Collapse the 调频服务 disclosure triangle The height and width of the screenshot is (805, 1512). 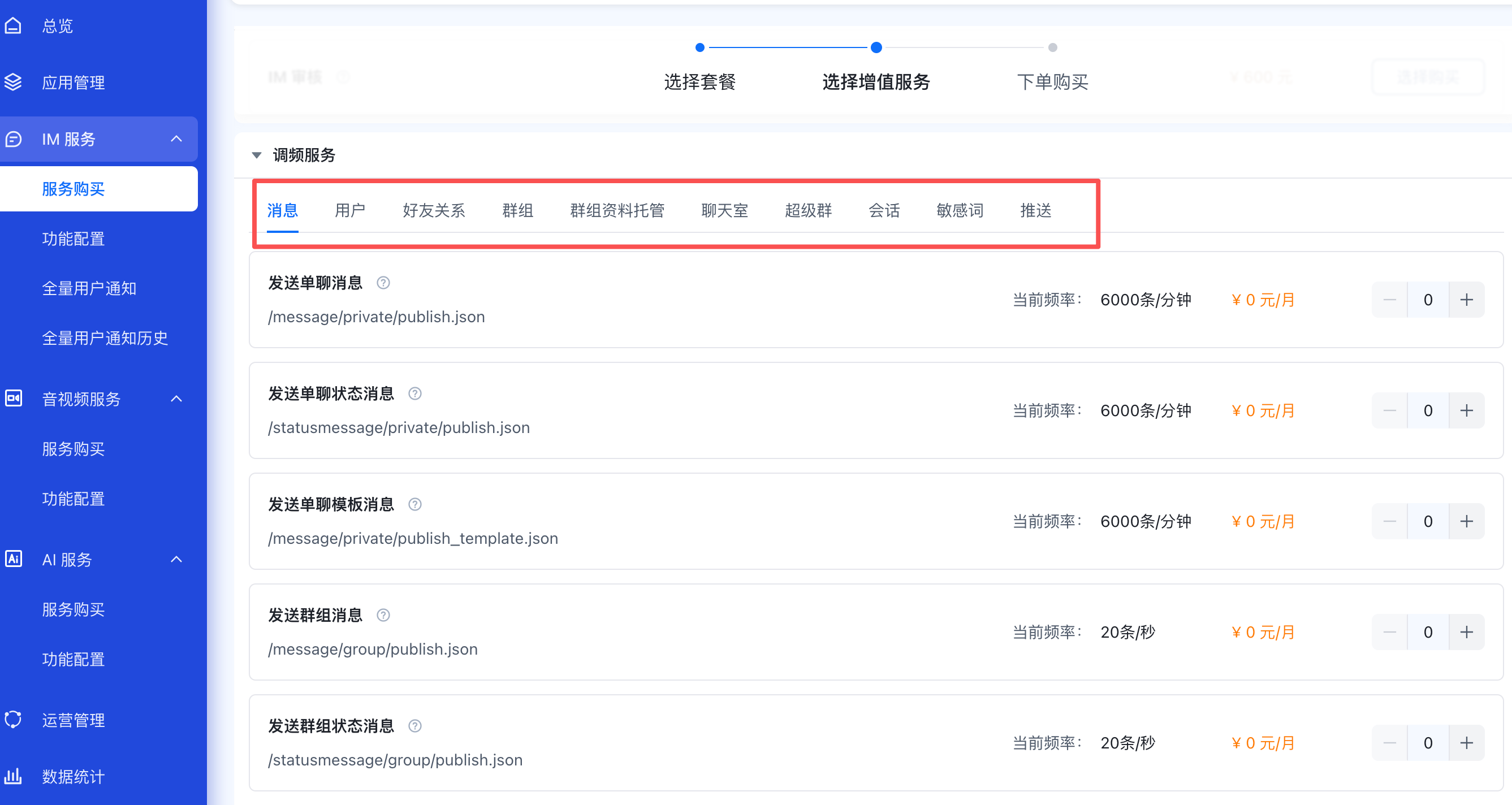point(257,155)
